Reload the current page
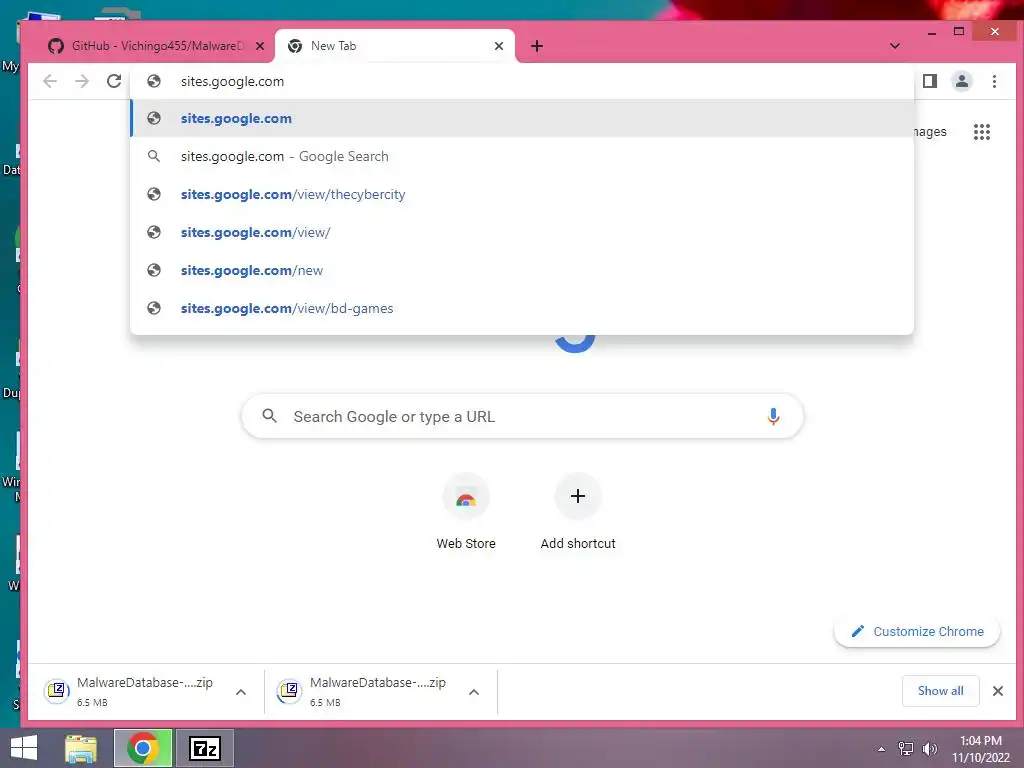1024x768 pixels. 114,81
